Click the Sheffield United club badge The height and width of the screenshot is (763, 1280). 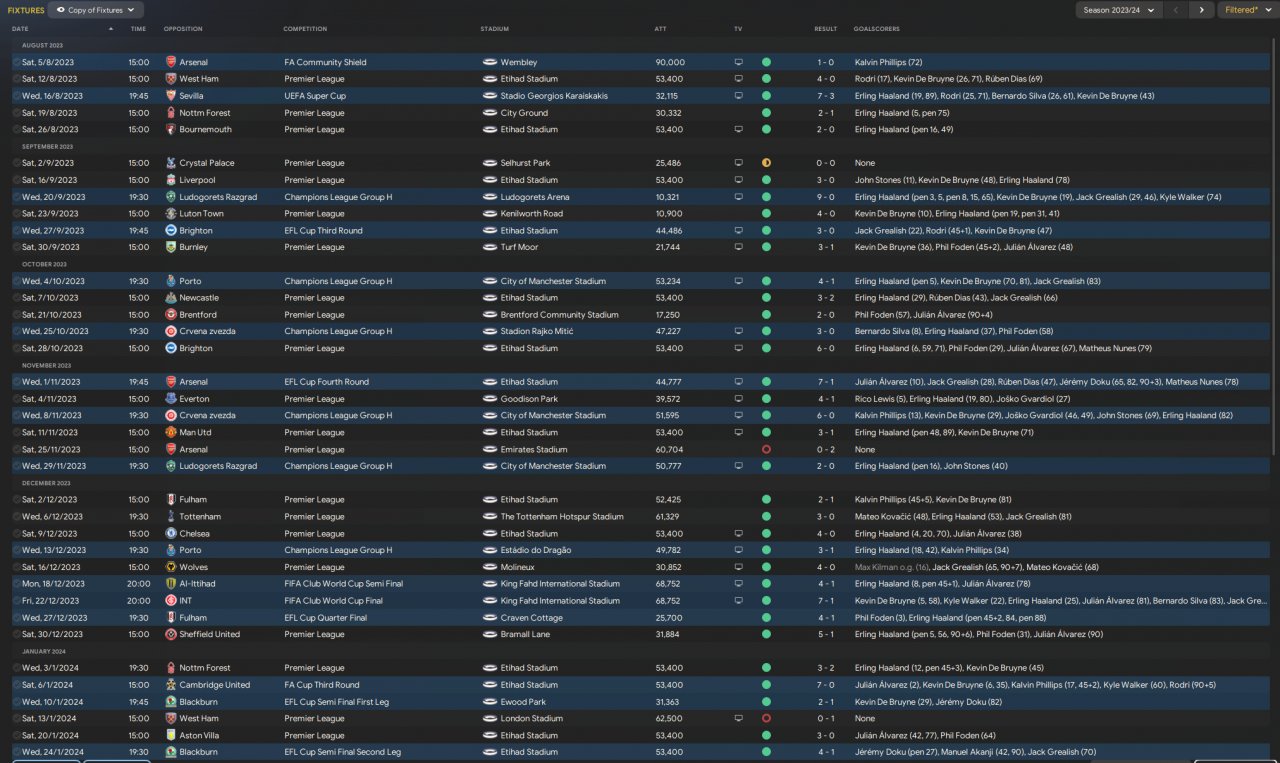pos(171,634)
